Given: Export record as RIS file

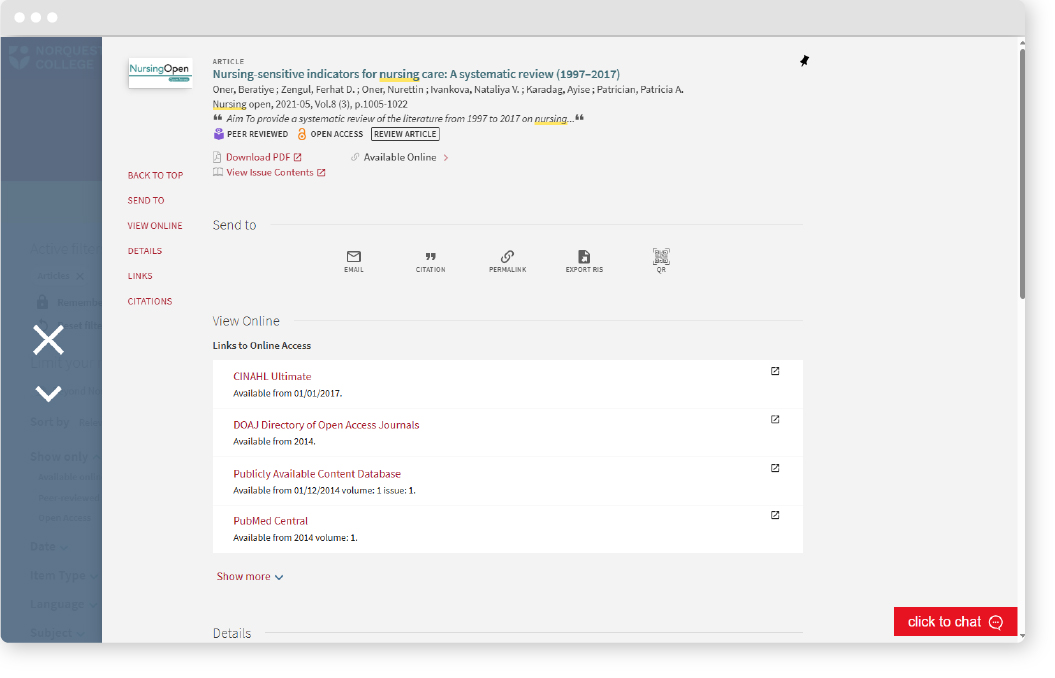Looking at the screenshot, I should 584,261.
